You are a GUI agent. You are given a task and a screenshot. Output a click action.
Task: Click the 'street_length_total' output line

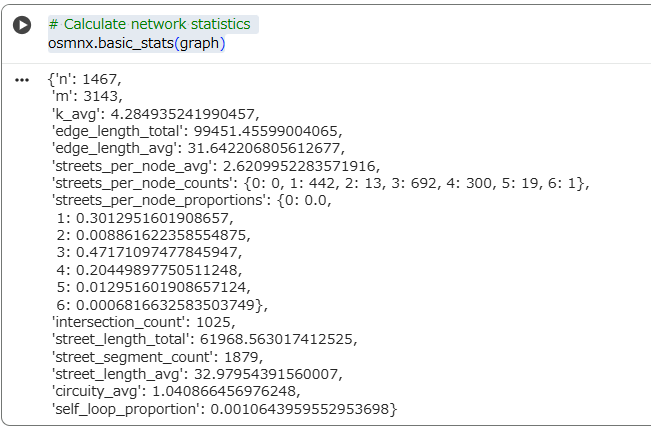(204, 339)
